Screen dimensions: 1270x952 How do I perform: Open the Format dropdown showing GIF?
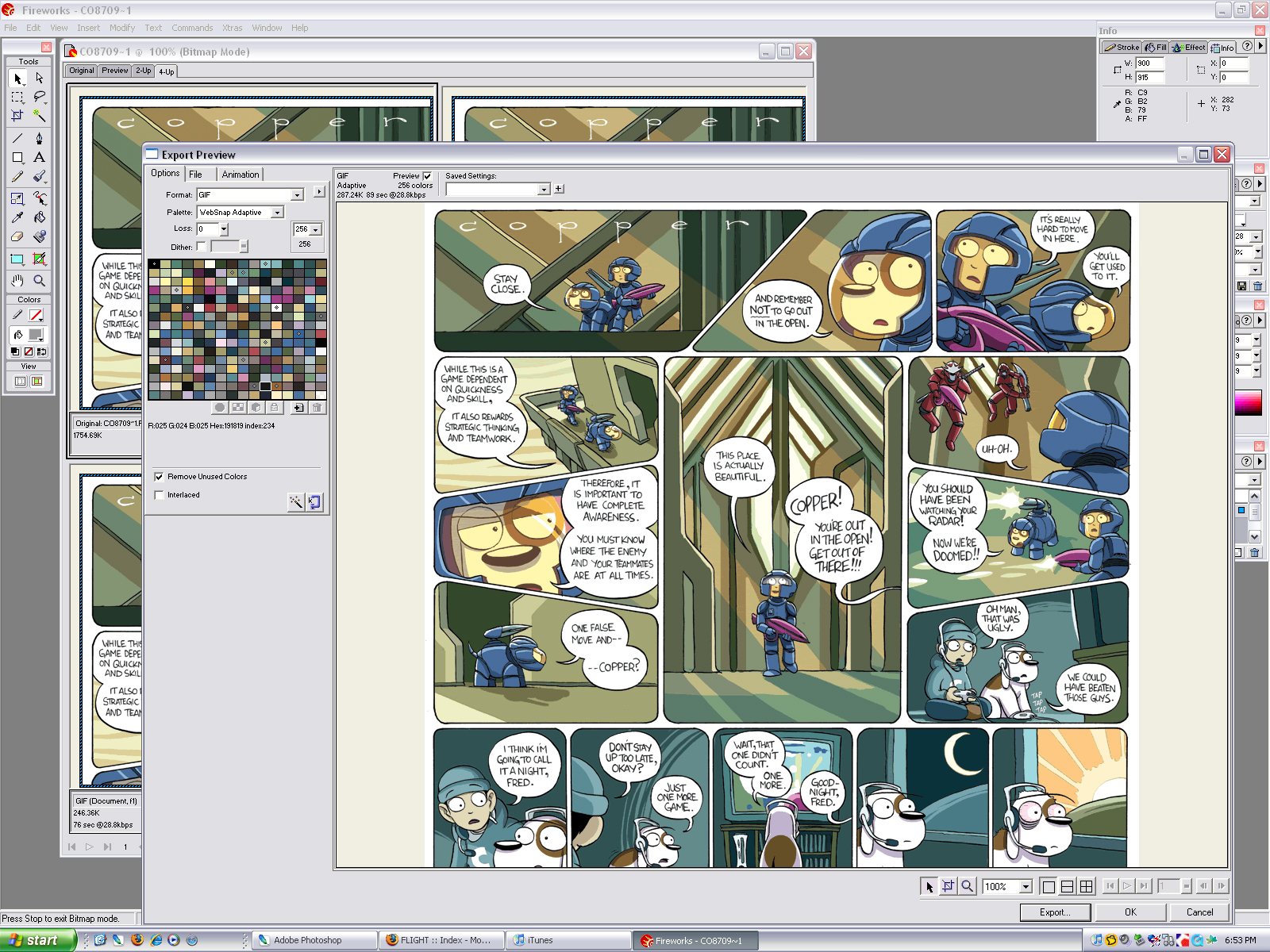click(297, 195)
